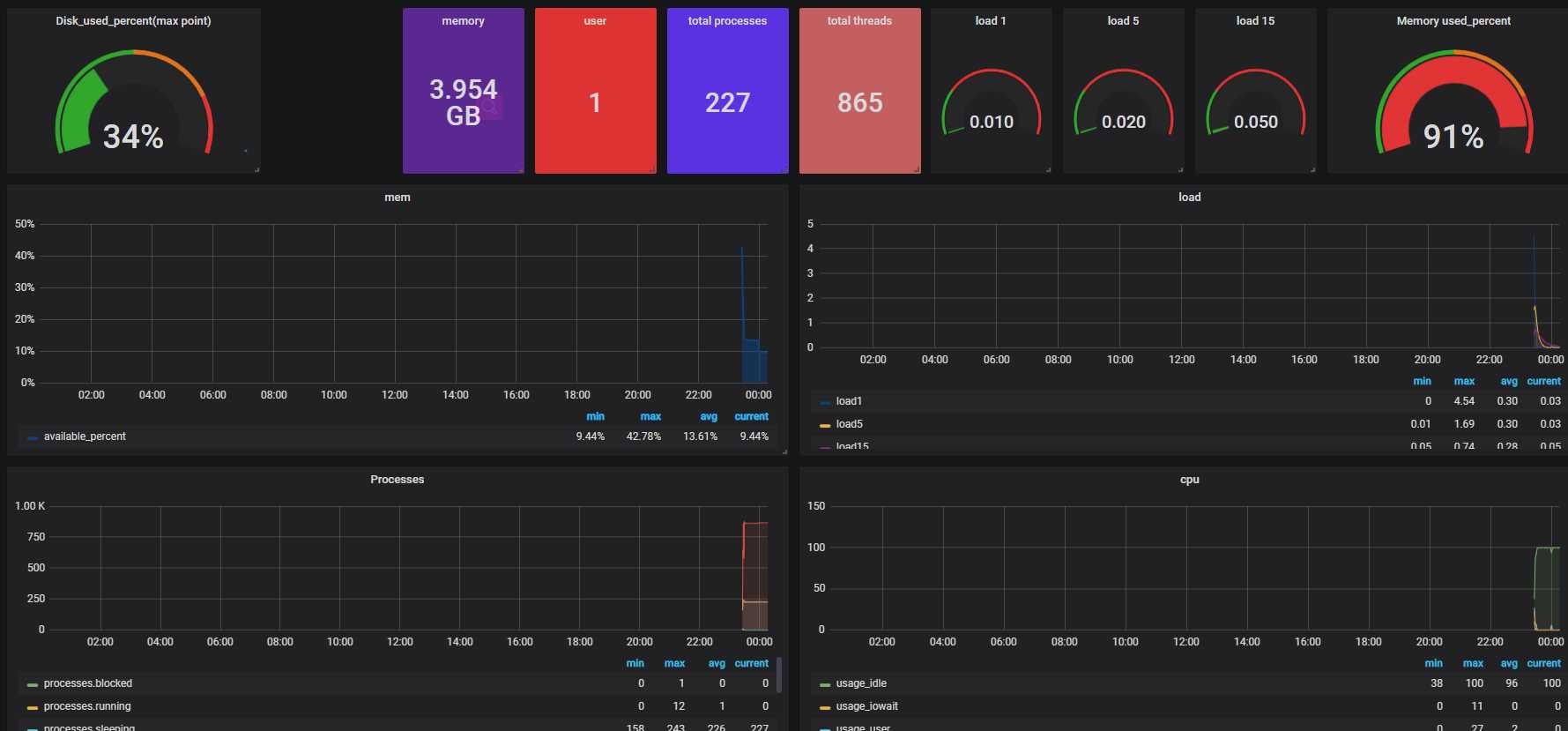This screenshot has width=1568, height=731.
Task: Open color picker for usage_idle swatch
Action: pyautogui.click(x=825, y=684)
